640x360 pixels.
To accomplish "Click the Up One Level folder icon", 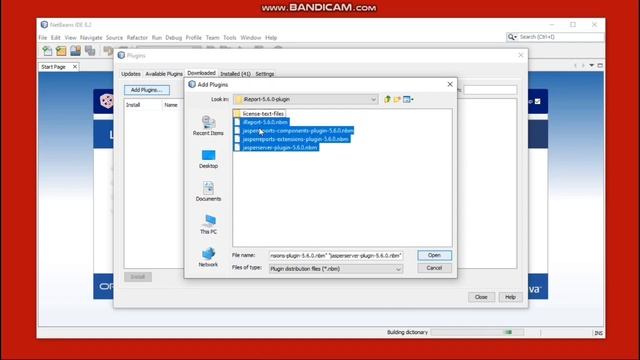I will [x=387, y=99].
